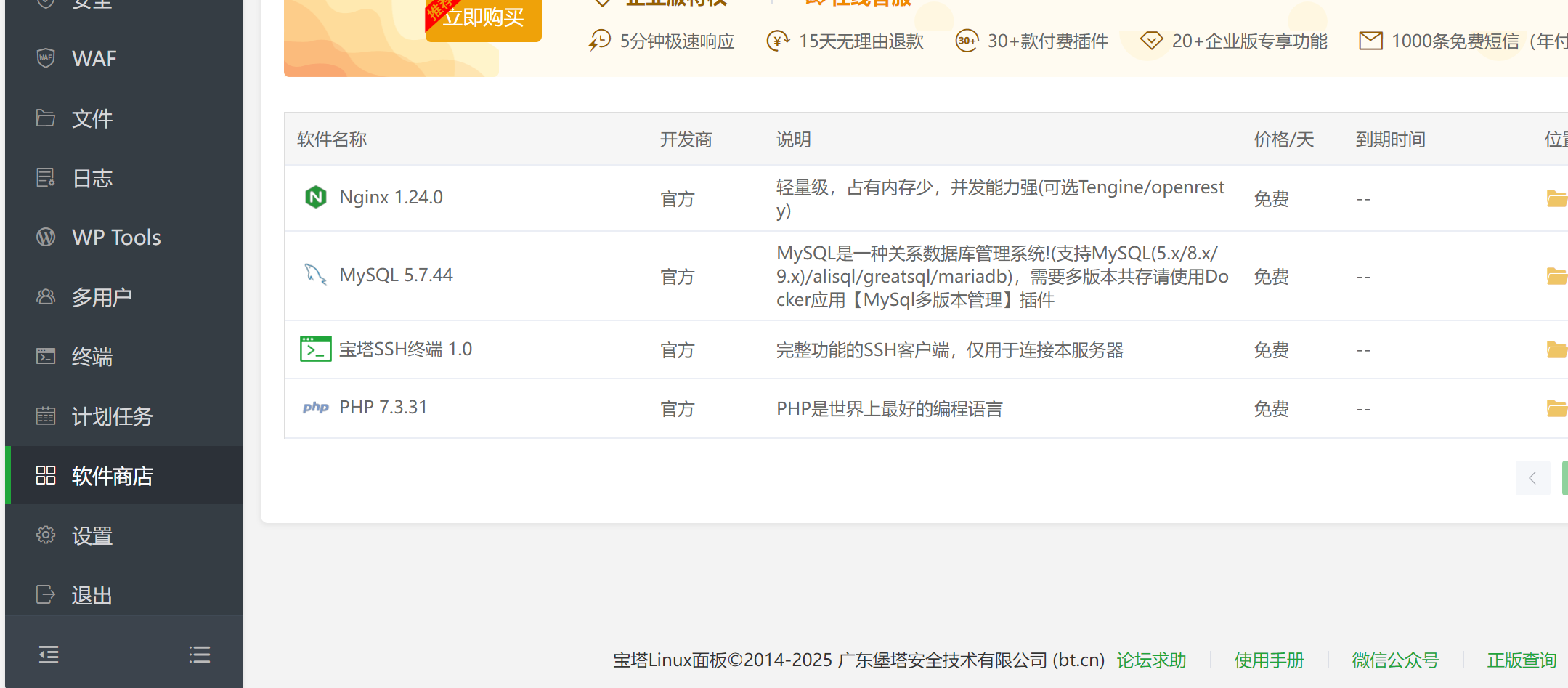The width and height of the screenshot is (1568, 688).
Task: Open 宝塔SSH终端 1.0 software entry
Action: pyautogui.click(x=405, y=349)
